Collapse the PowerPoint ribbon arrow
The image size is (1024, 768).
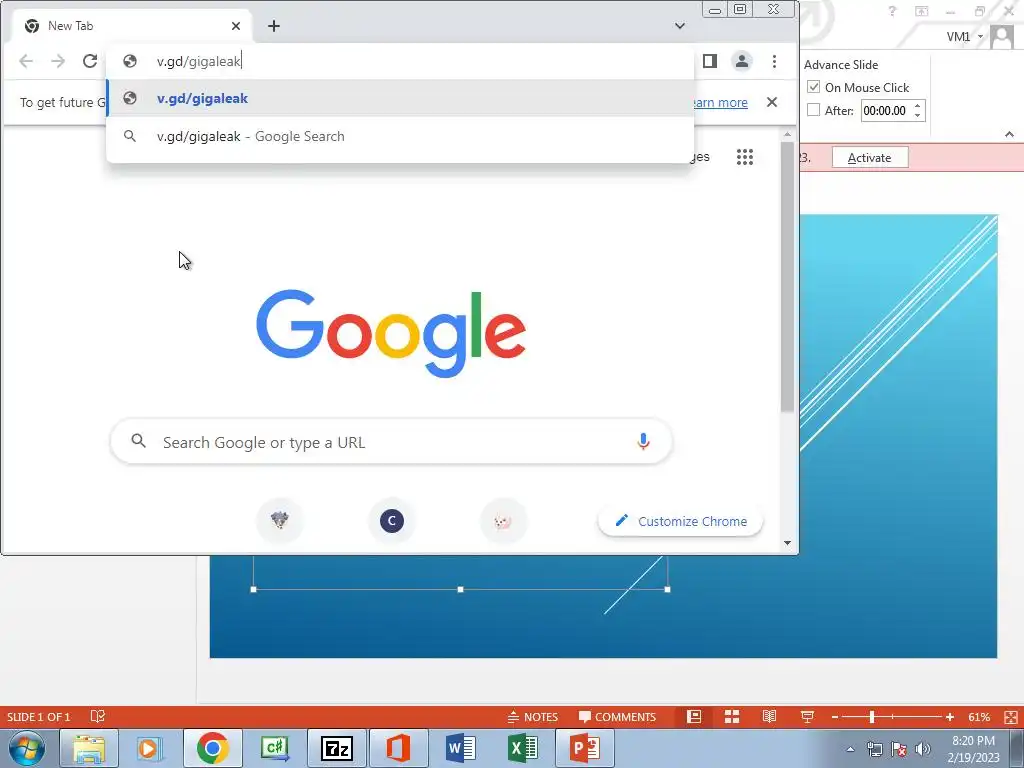click(x=1010, y=134)
